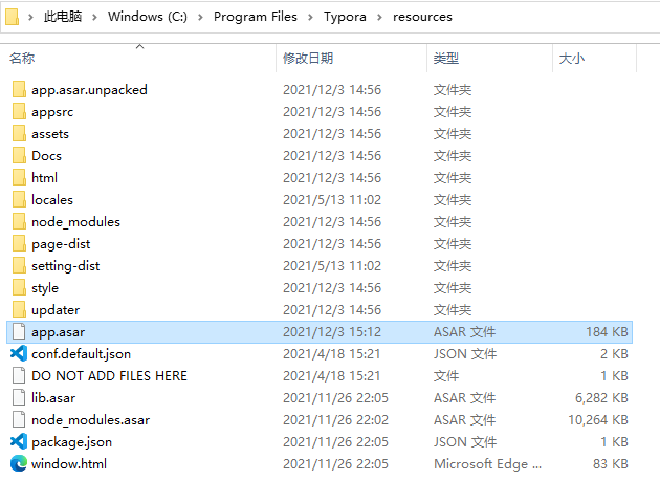Select the Docs folder name
The image size is (660, 480).
tap(46, 156)
